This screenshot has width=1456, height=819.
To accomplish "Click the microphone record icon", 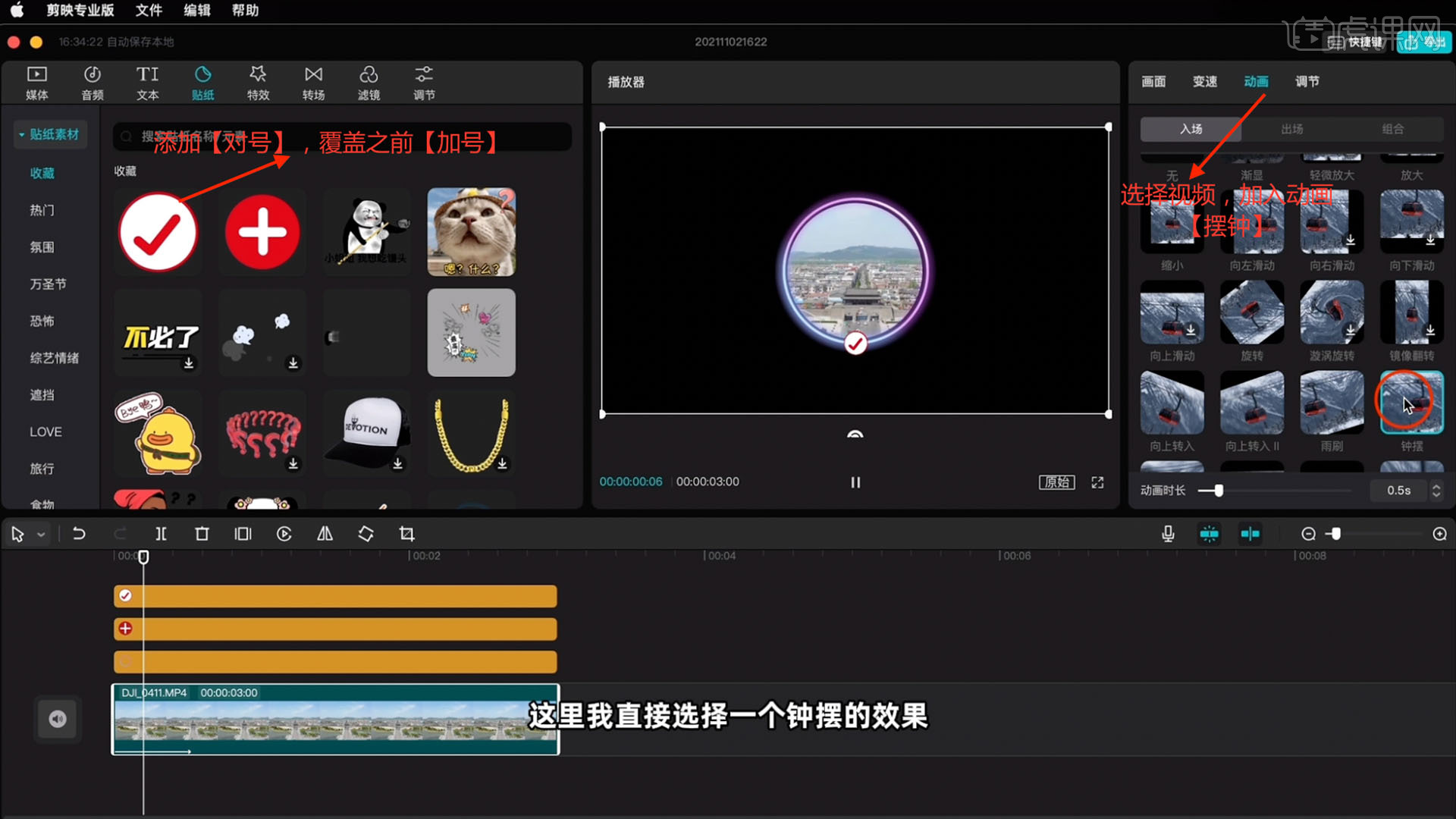I will tap(1168, 534).
